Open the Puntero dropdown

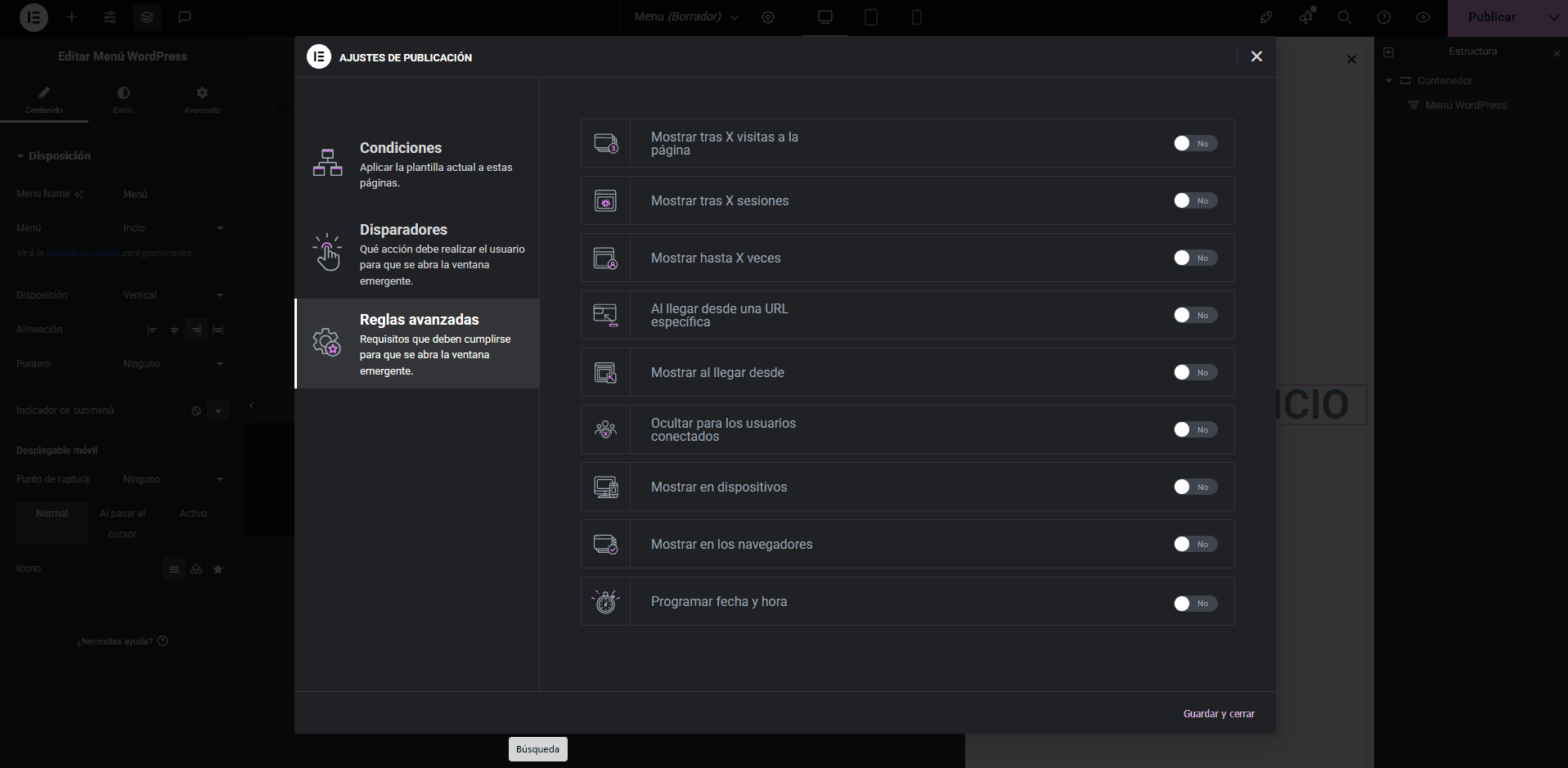[173, 364]
